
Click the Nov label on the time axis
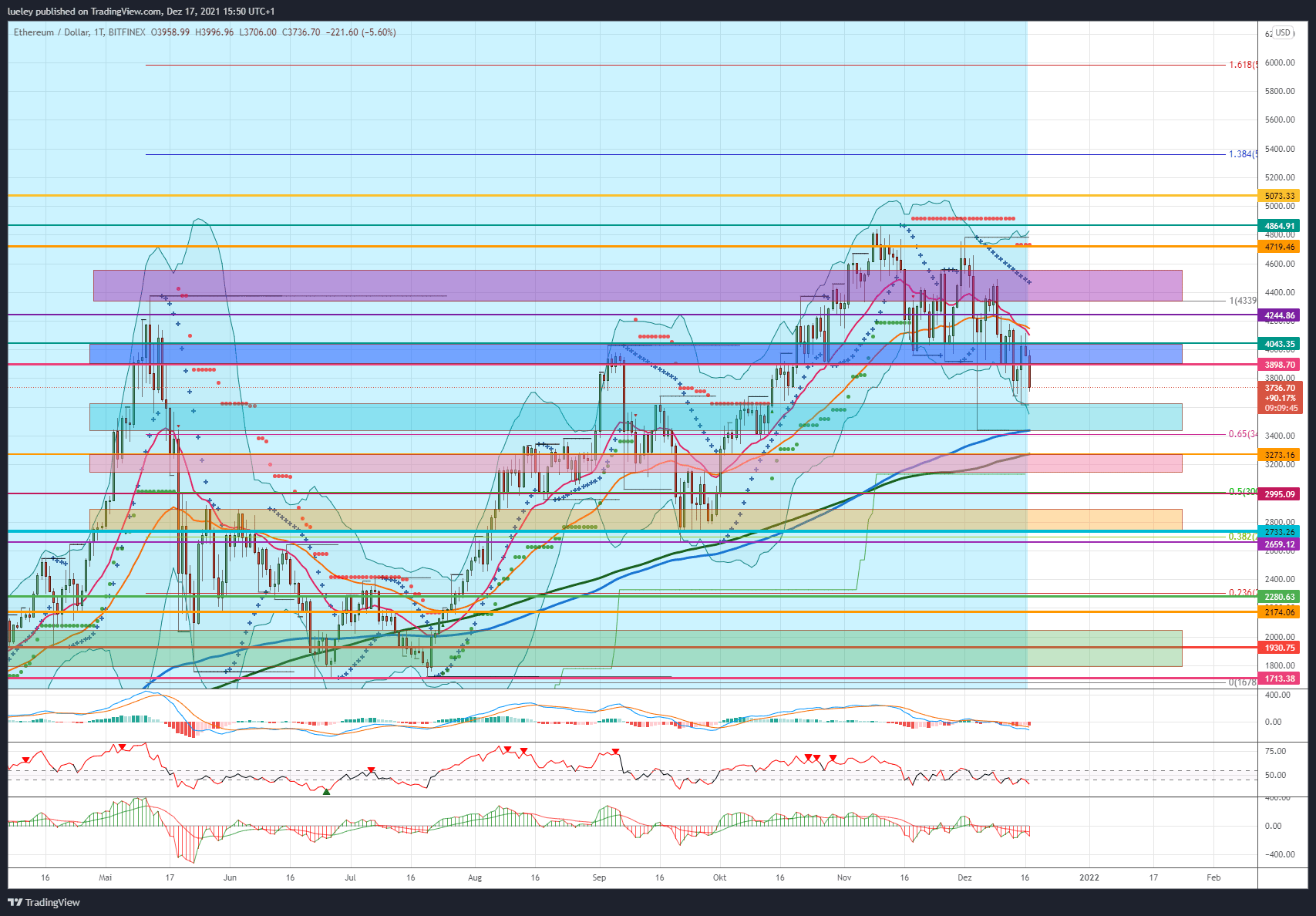click(844, 877)
